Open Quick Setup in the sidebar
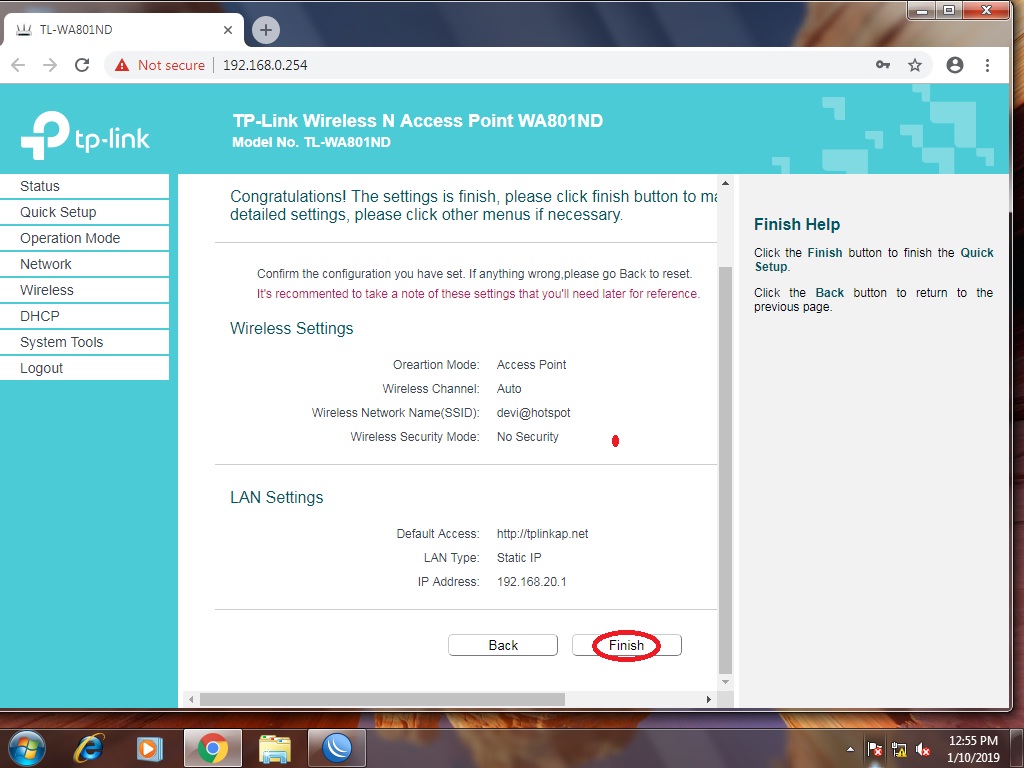 [84, 212]
